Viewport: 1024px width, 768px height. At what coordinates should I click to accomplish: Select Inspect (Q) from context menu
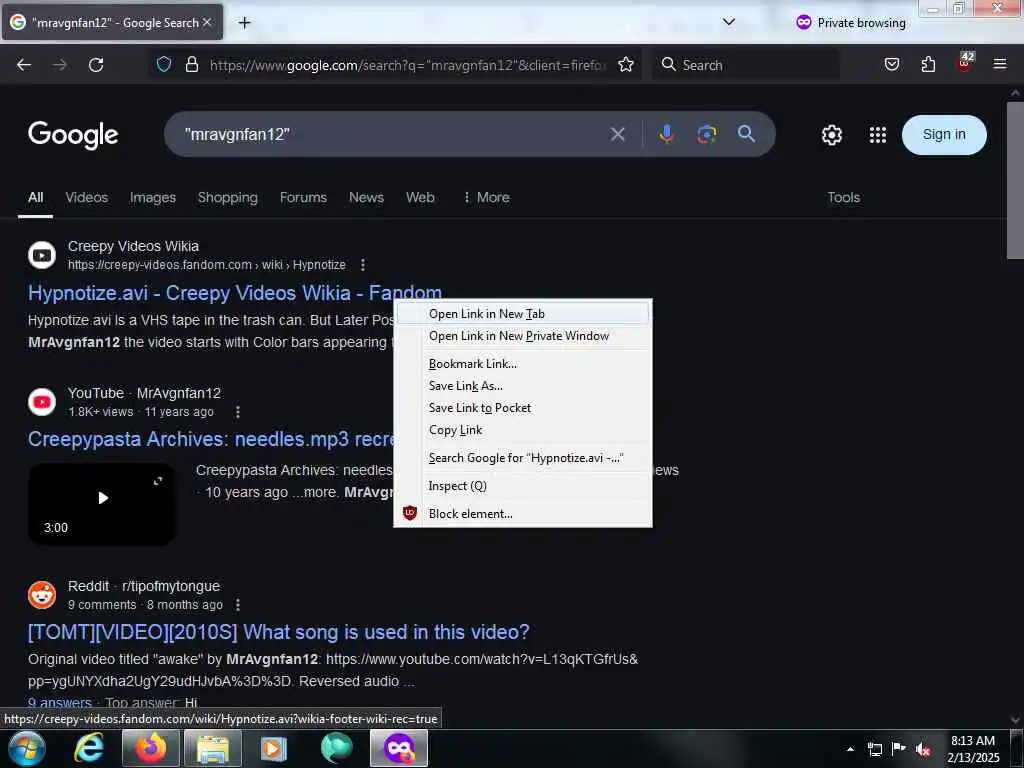pos(522,486)
